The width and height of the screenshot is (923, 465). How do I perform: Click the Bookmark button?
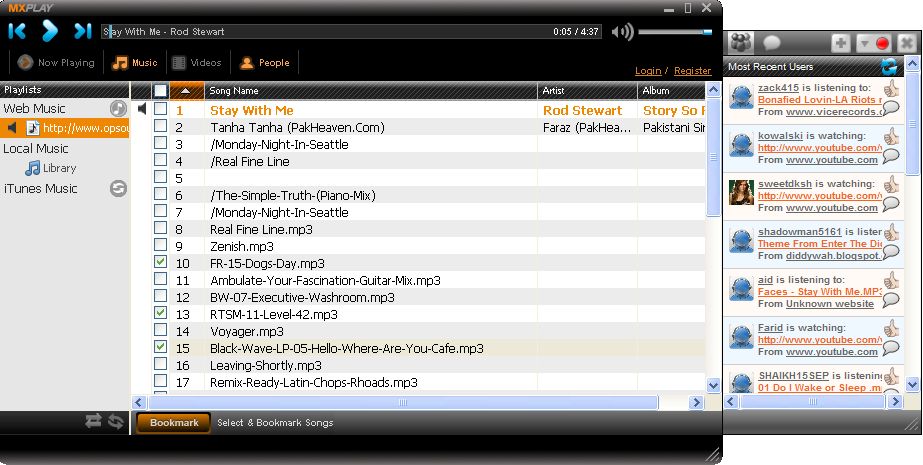(x=174, y=423)
